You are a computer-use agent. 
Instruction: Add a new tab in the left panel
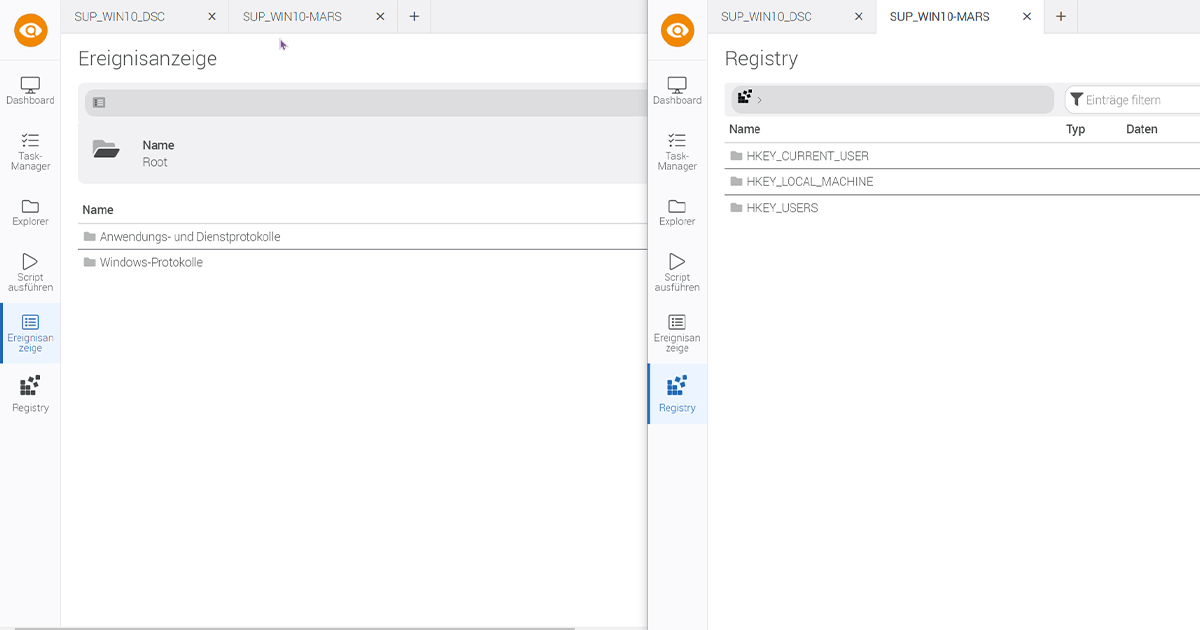point(414,17)
